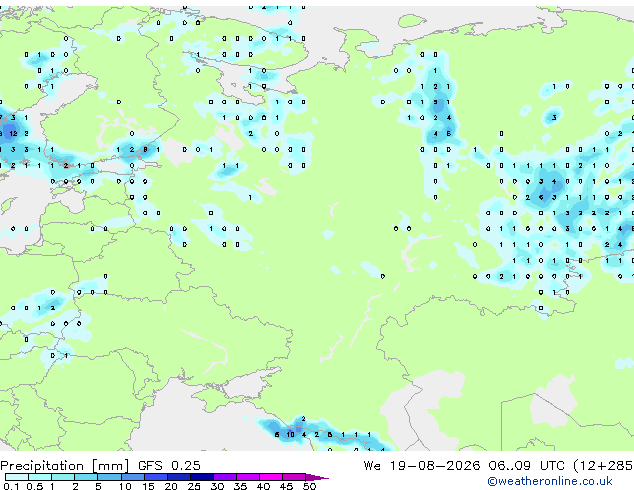Click the legend swatch between 0.5 and 1
Screen dimensions: 634x490
pyautogui.click(x=40, y=477)
